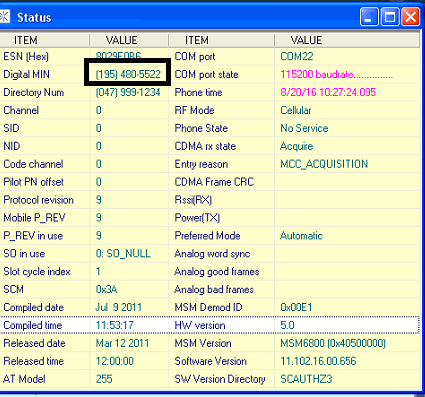Click the MSM Version label
Image resolution: width=425 pixels, height=397 pixels.
pos(203,343)
